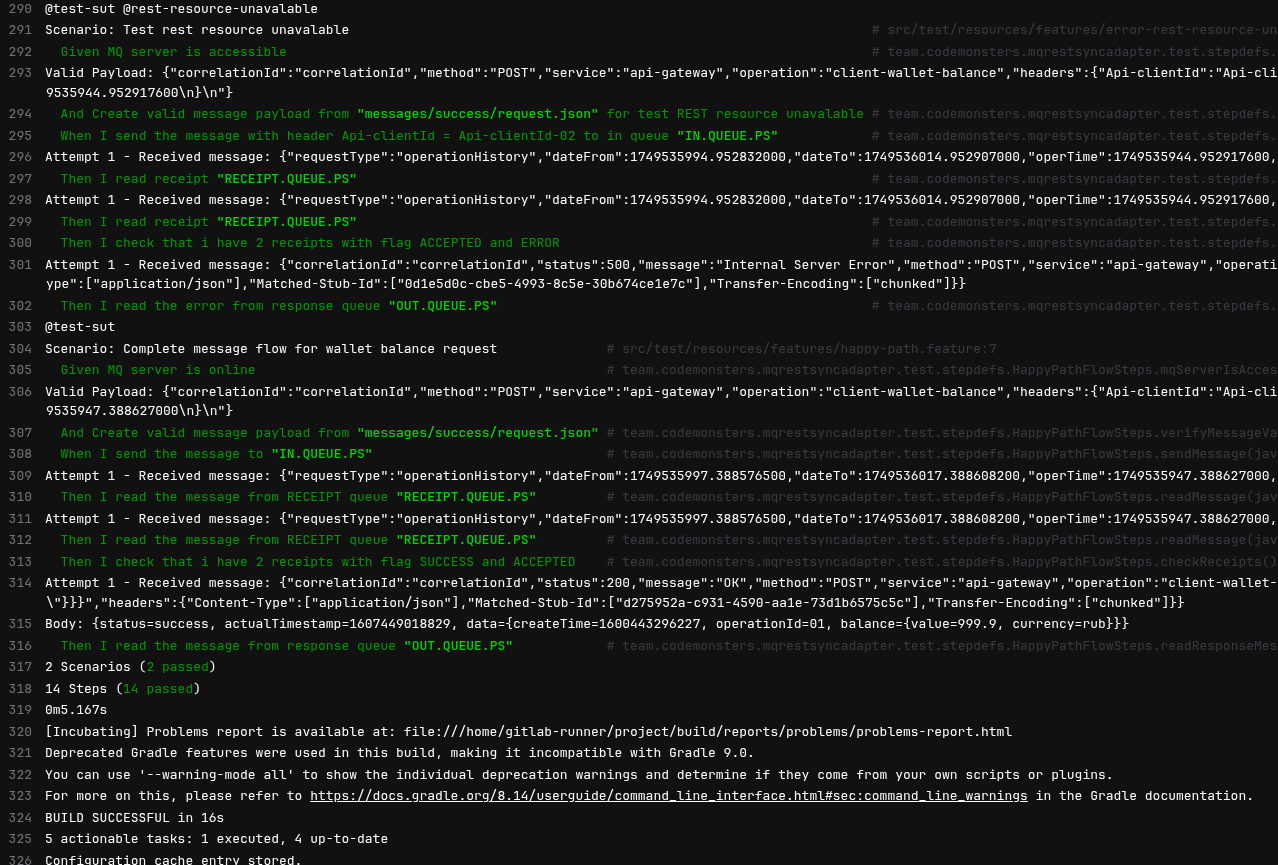The height and width of the screenshot is (865, 1278).
Task: Click line number 320 in the gutter
Action: point(20,732)
